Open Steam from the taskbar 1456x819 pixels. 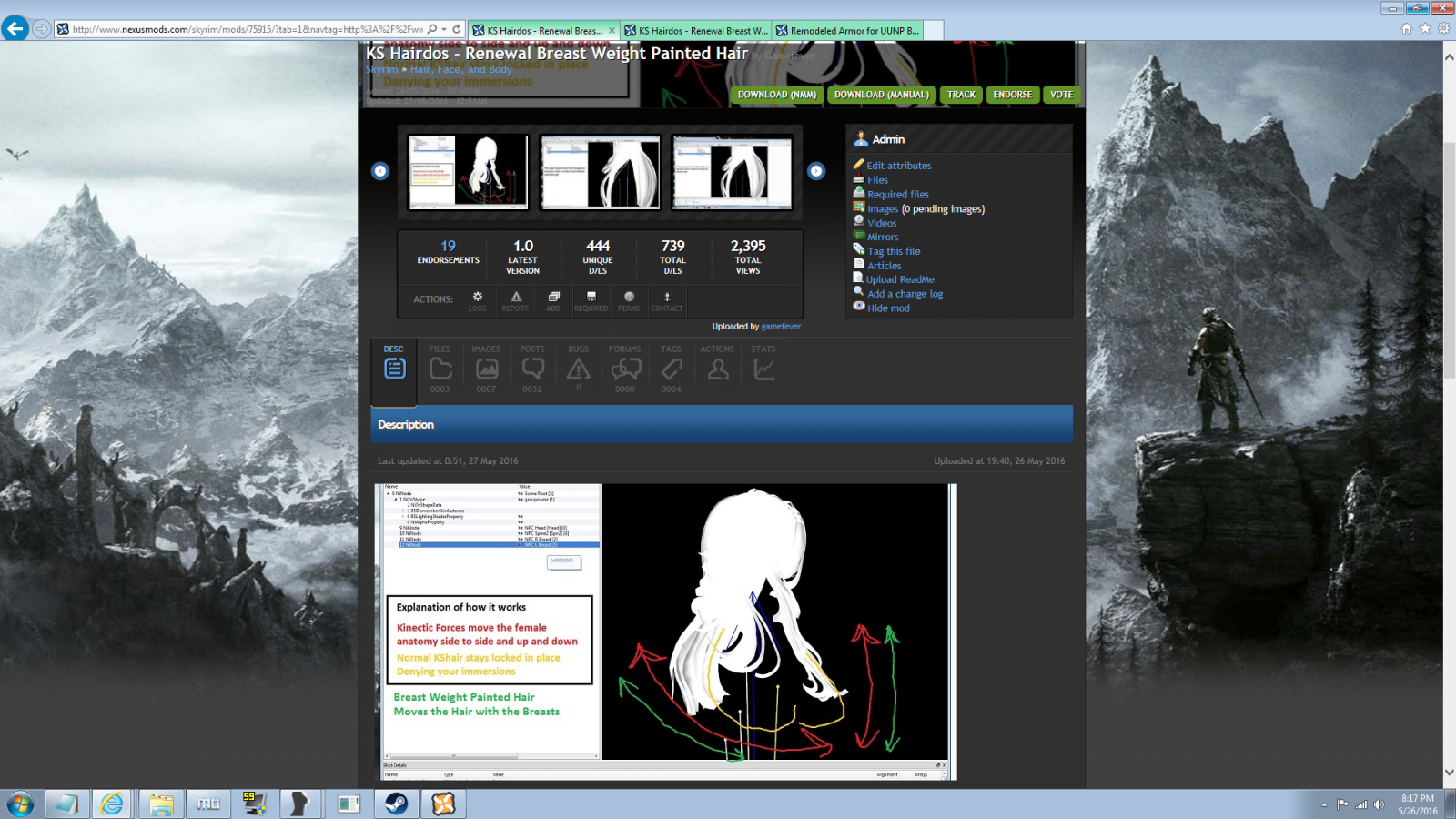click(x=396, y=804)
